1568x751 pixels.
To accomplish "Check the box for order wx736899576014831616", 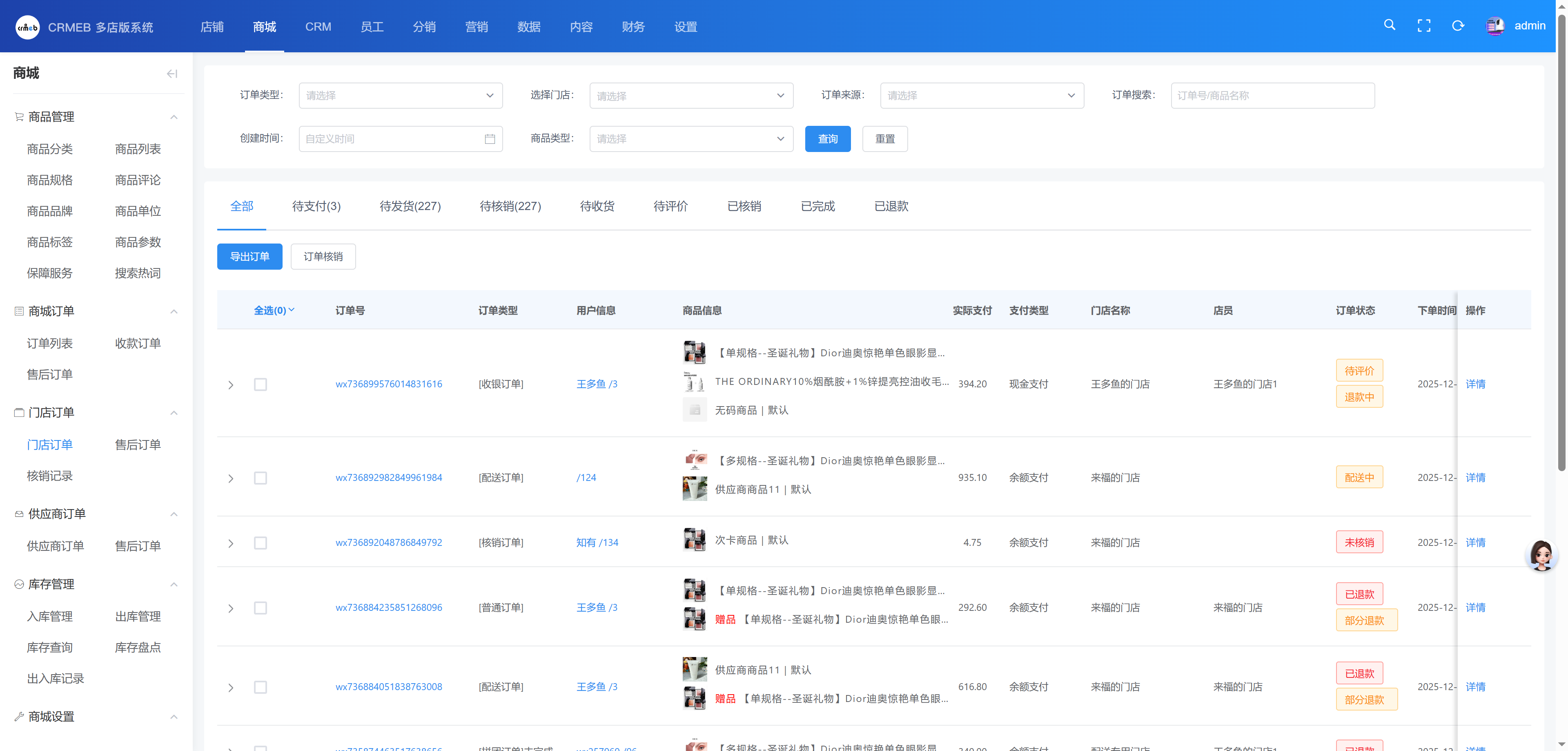I will pyautogui.click(x=261, y=384).
